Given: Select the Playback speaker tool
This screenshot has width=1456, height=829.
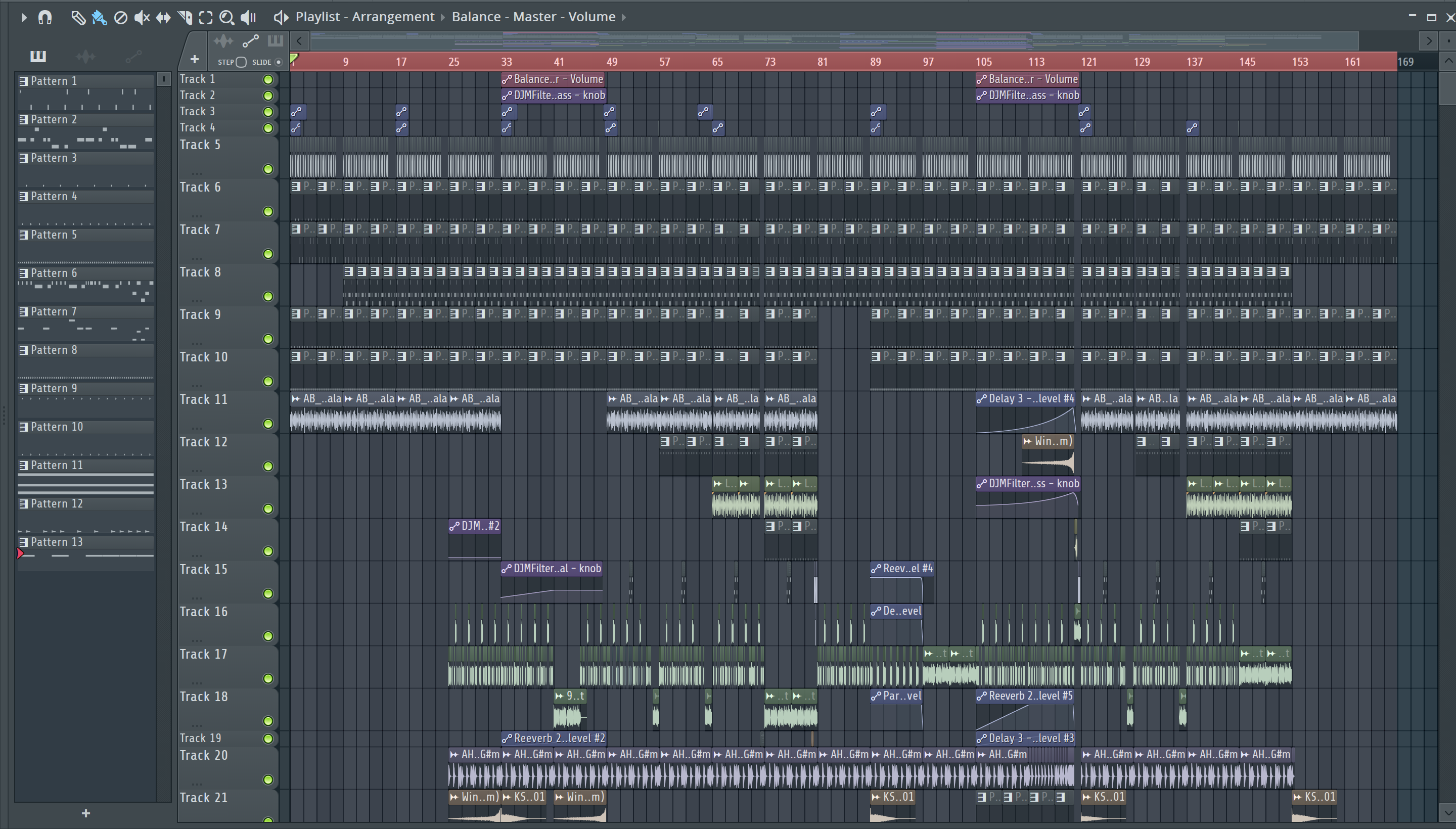Looking at the screenshot, I should pyautogui.click(x=248, y=18).
